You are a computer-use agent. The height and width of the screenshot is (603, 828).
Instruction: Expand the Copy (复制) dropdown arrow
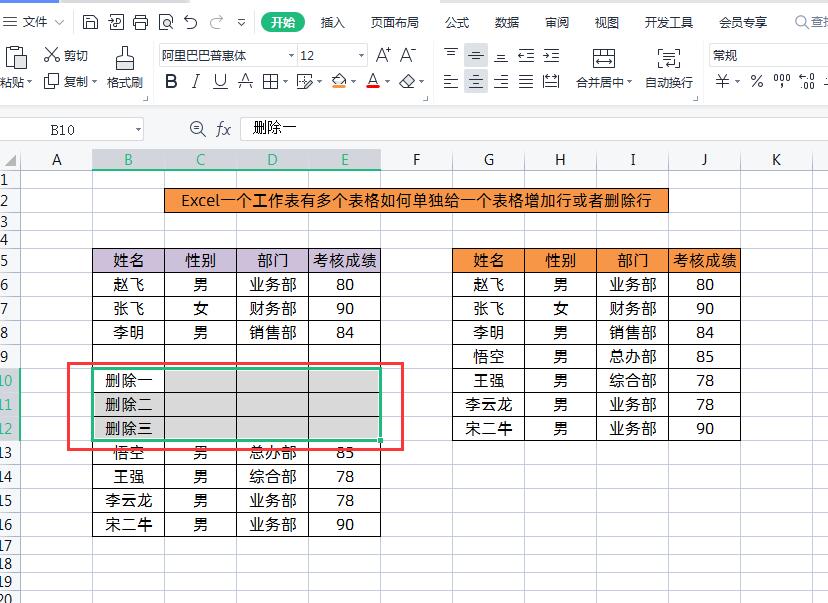pos(95,82)
